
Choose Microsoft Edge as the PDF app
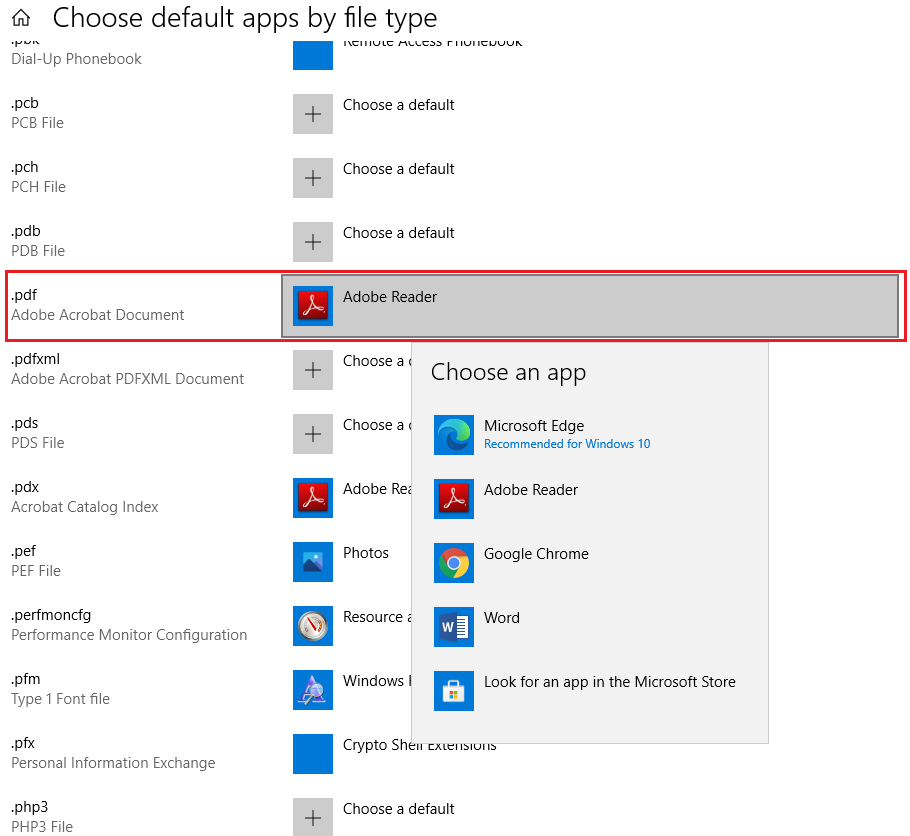coord(590,435)
